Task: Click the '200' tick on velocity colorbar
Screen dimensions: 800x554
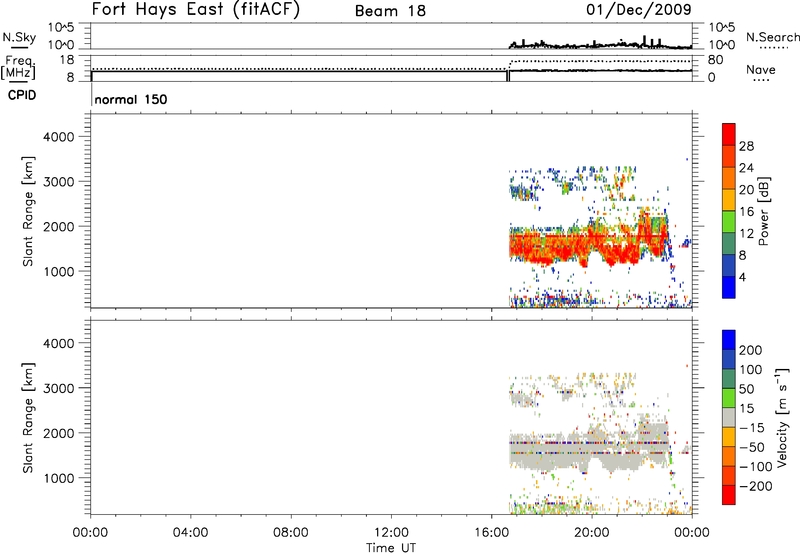Action: coord(751,350)
